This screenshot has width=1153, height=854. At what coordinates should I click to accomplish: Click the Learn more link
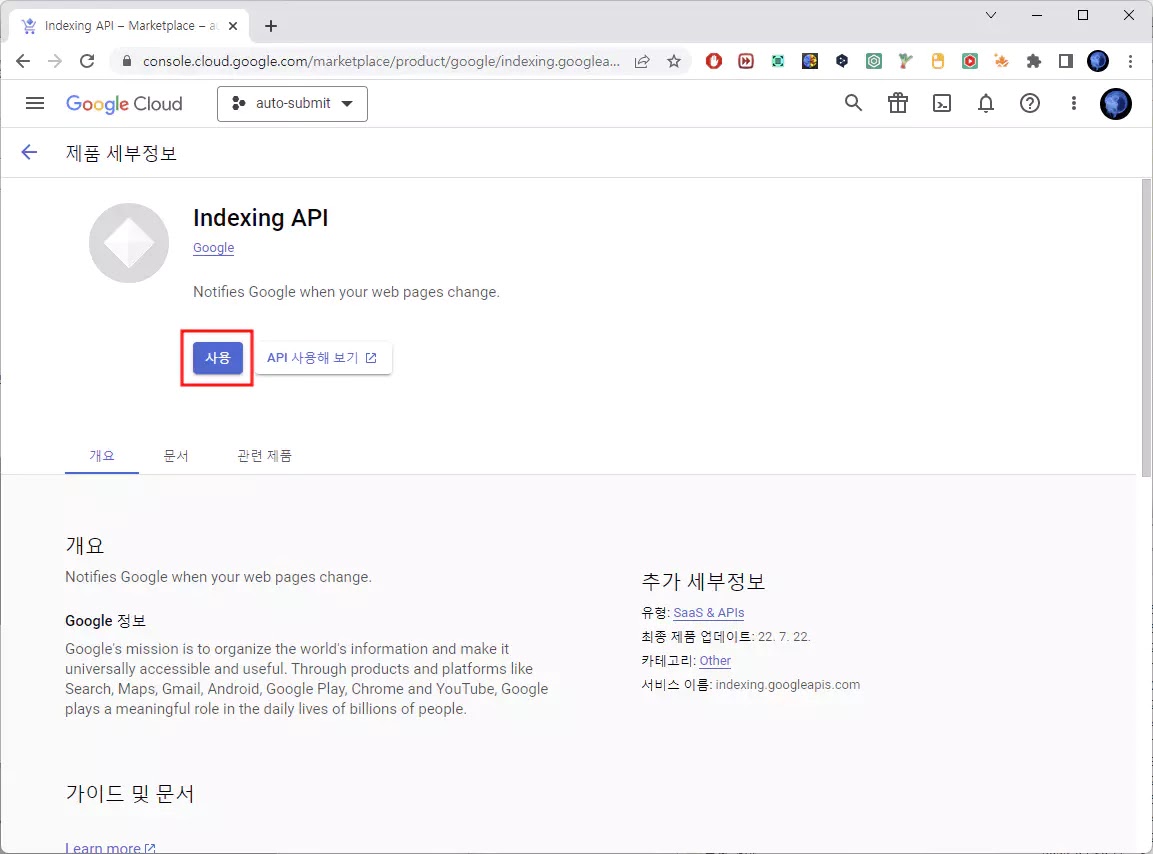(x=110, y=847)
